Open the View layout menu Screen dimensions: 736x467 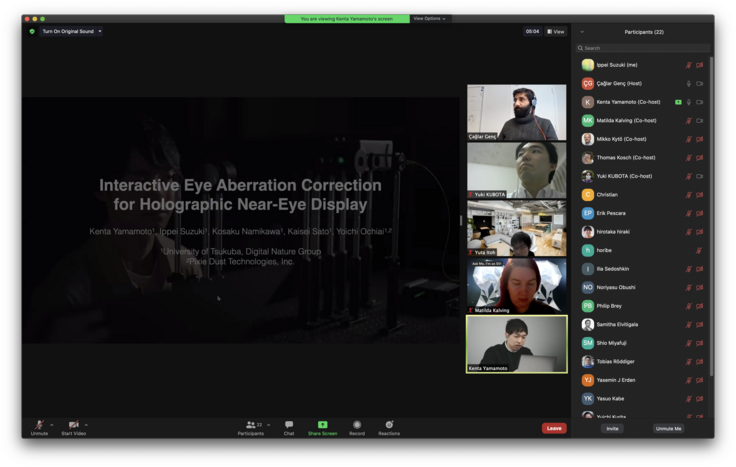point(556,31)
